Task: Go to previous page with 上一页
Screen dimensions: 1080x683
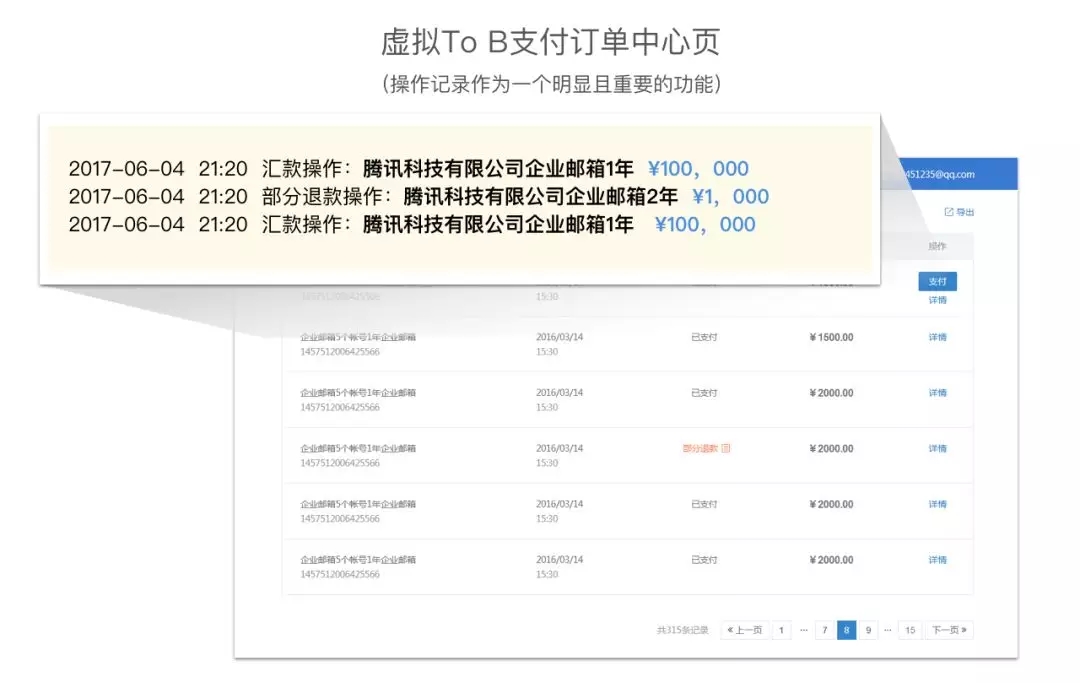Action: click(x=745, y=630)
